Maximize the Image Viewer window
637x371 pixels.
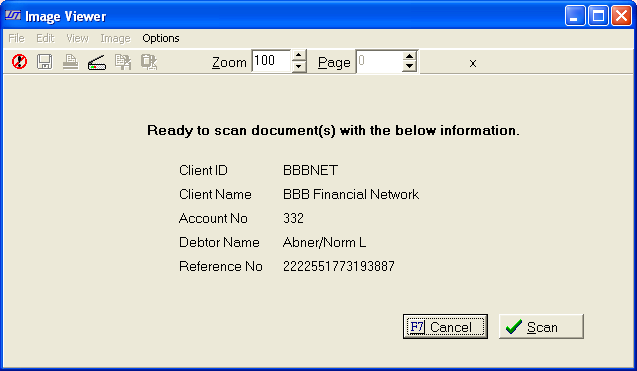coord(598,16)
